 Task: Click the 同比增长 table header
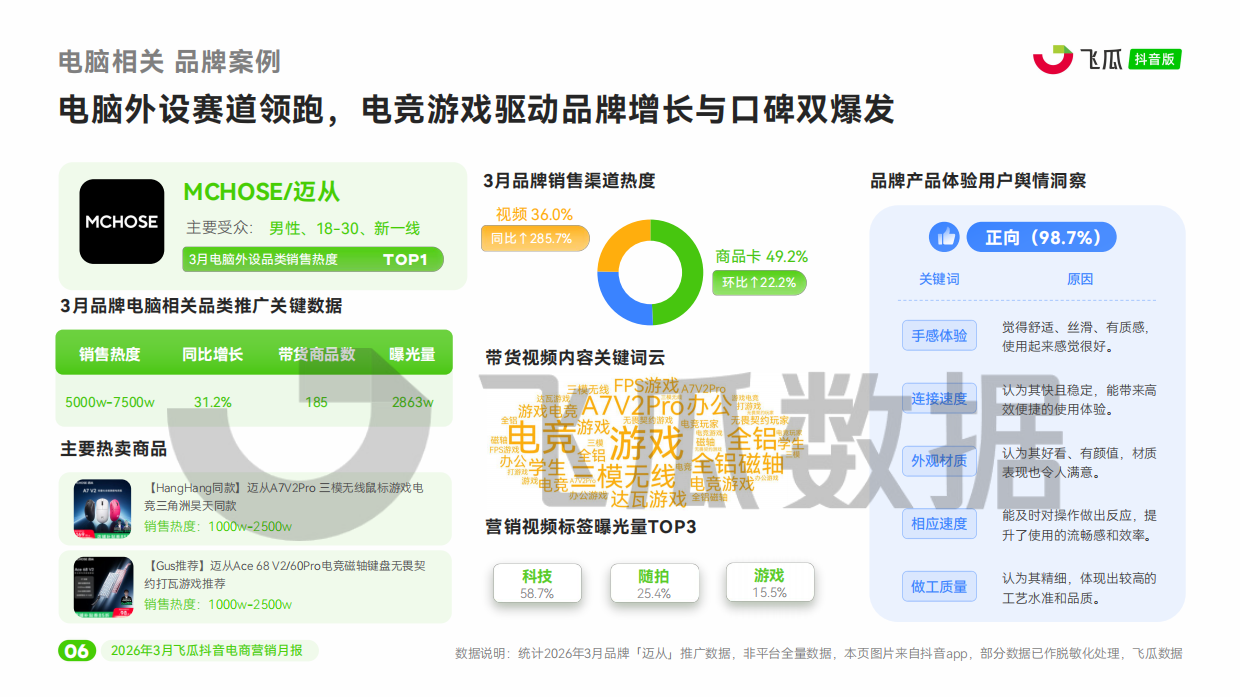tap(212, 354)
